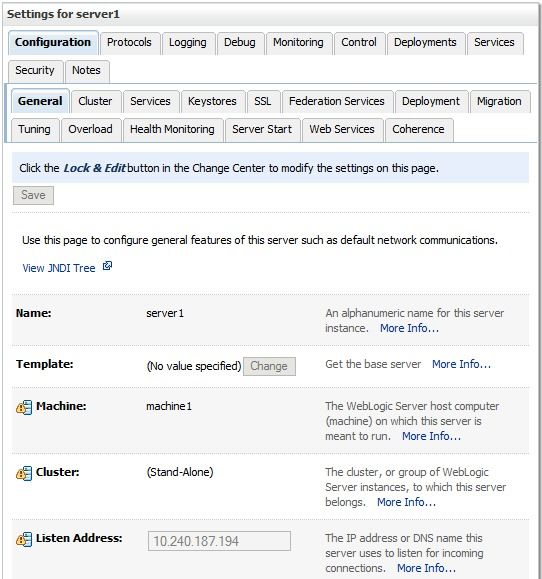Image resolution: width=542 pixels, height=579 pixels.
Task: Open More Info for Listen Address
Action: click(x=426, y=568)
